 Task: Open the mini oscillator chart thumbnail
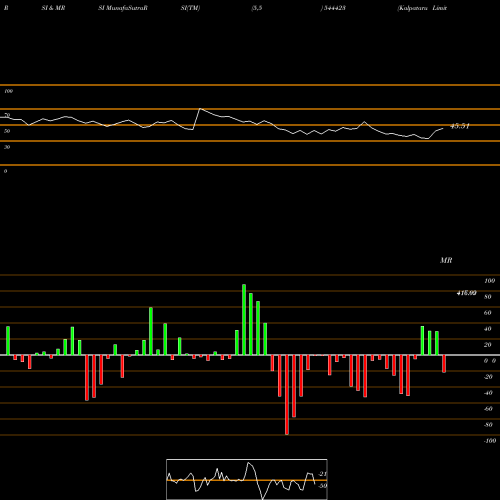coord(247,479)
